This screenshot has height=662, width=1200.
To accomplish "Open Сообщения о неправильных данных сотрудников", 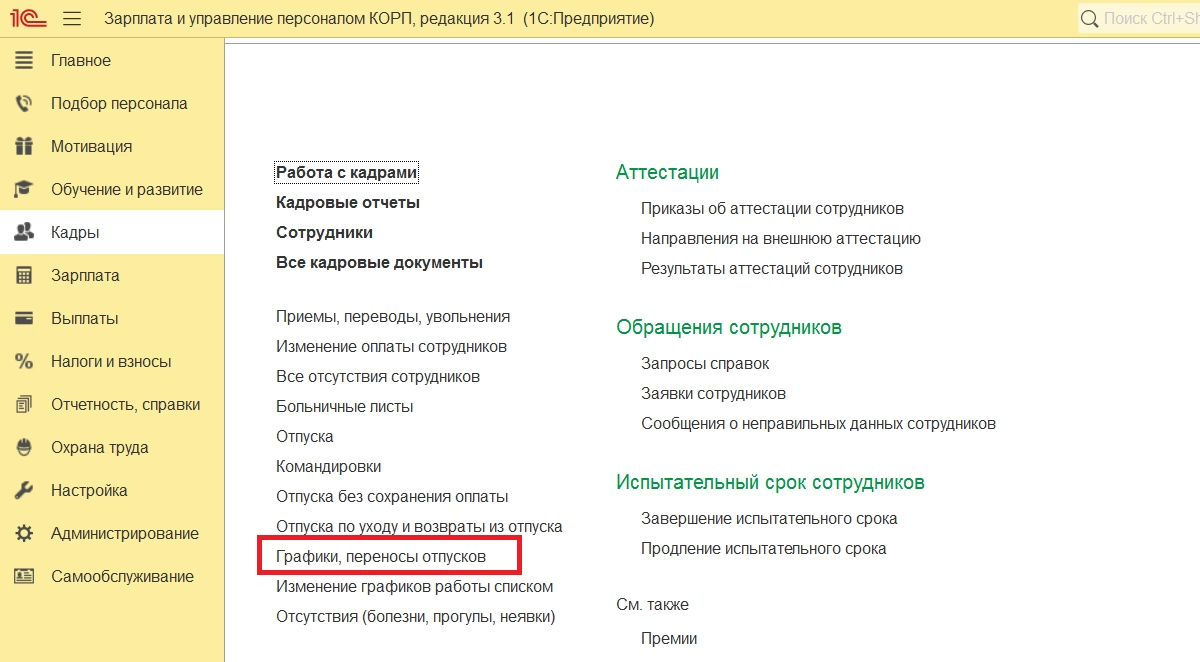I will pos(818,424).
